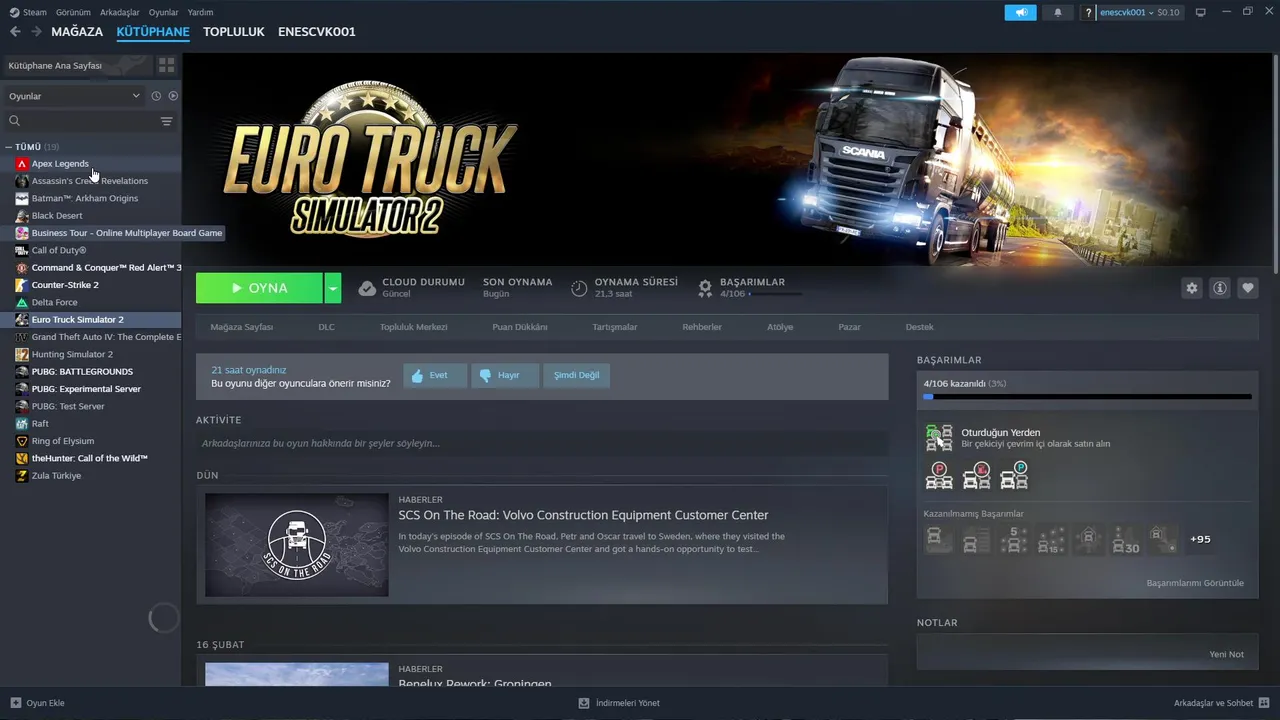Viewport: 1280px width, 720px height.
Task: Click the achievements 4/106 progress bar
Action: coord(1087,397)
